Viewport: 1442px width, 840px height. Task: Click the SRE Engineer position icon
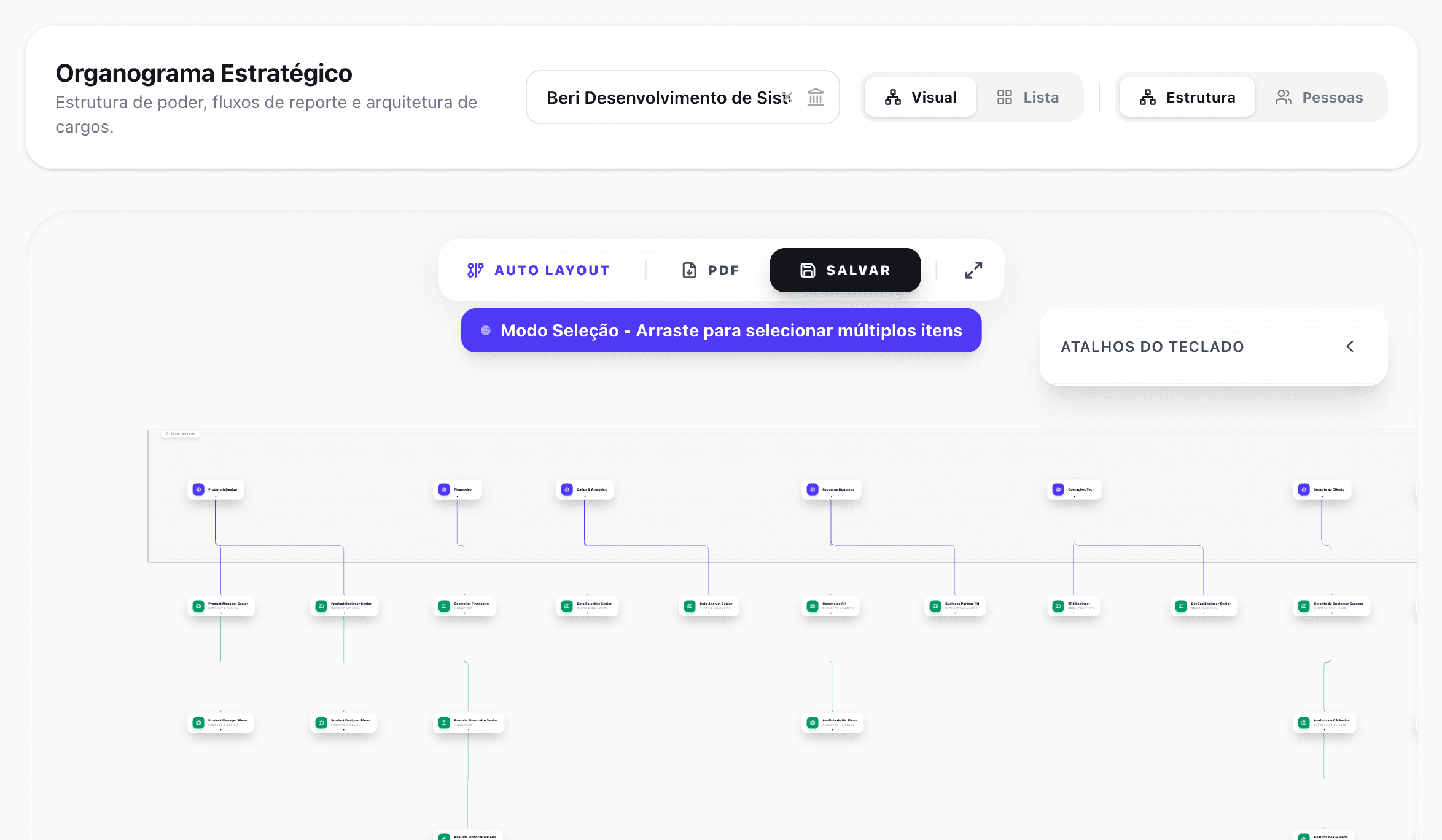[1058, 606]
